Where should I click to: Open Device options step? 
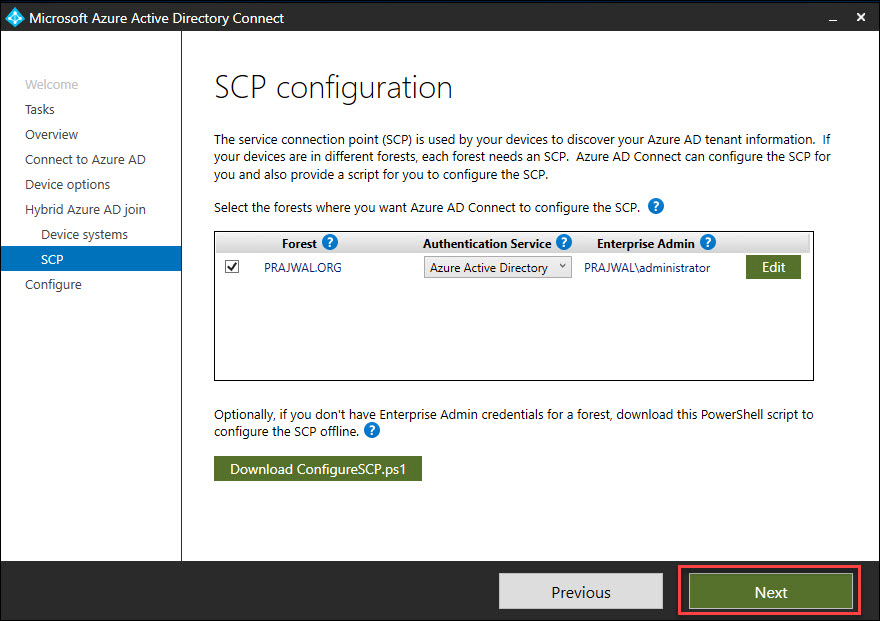click(x=67, y=185)
